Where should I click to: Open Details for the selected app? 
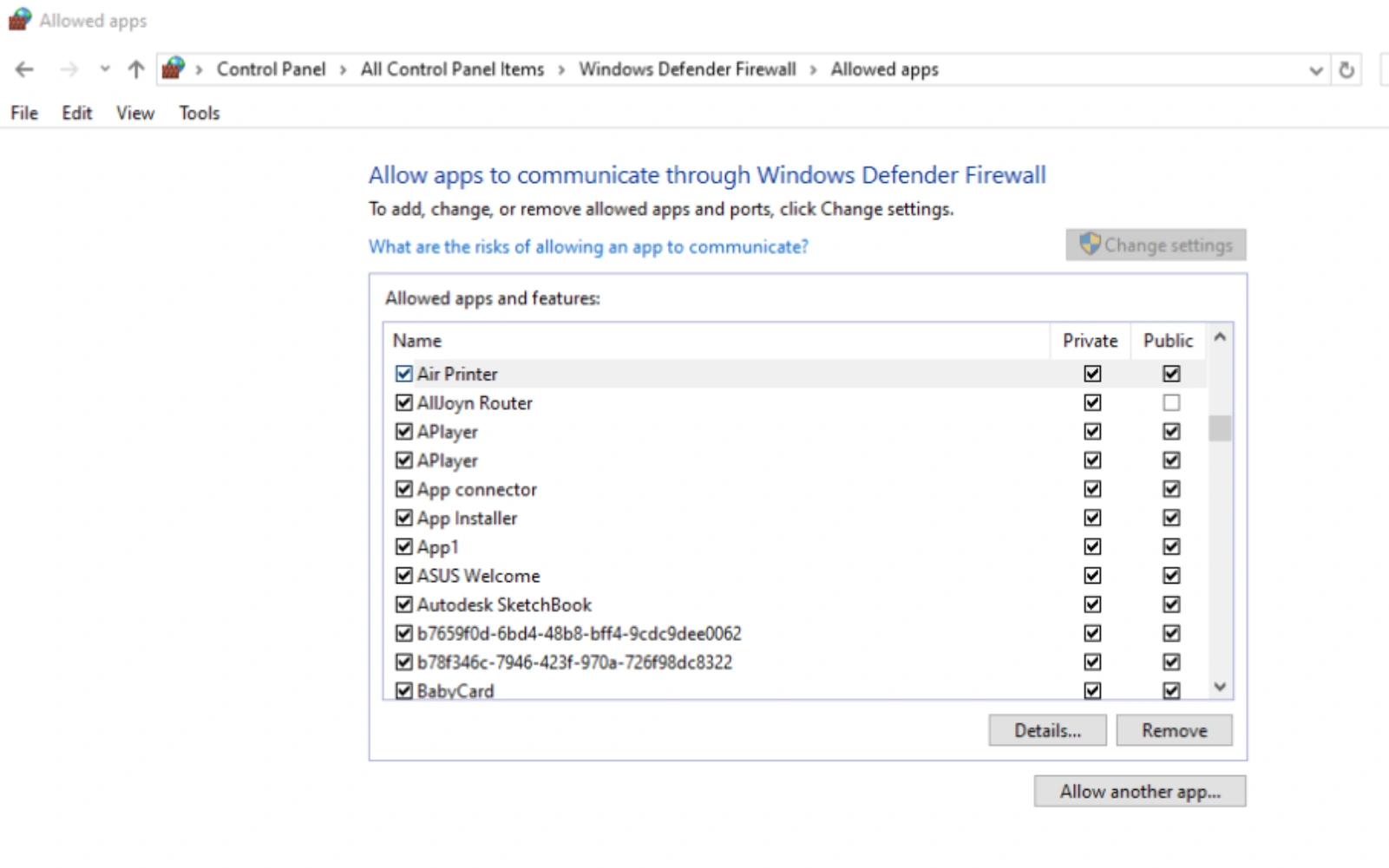click(1047, 730)
